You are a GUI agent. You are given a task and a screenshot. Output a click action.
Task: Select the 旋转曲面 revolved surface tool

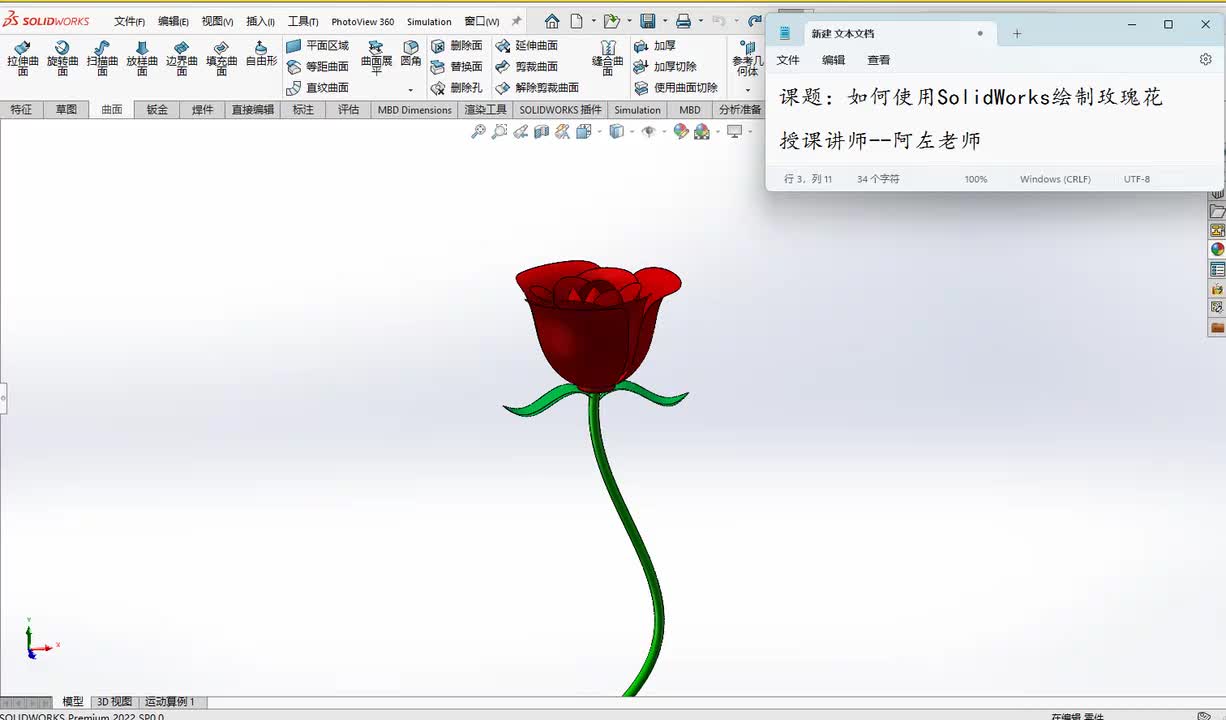click(62, 58)
